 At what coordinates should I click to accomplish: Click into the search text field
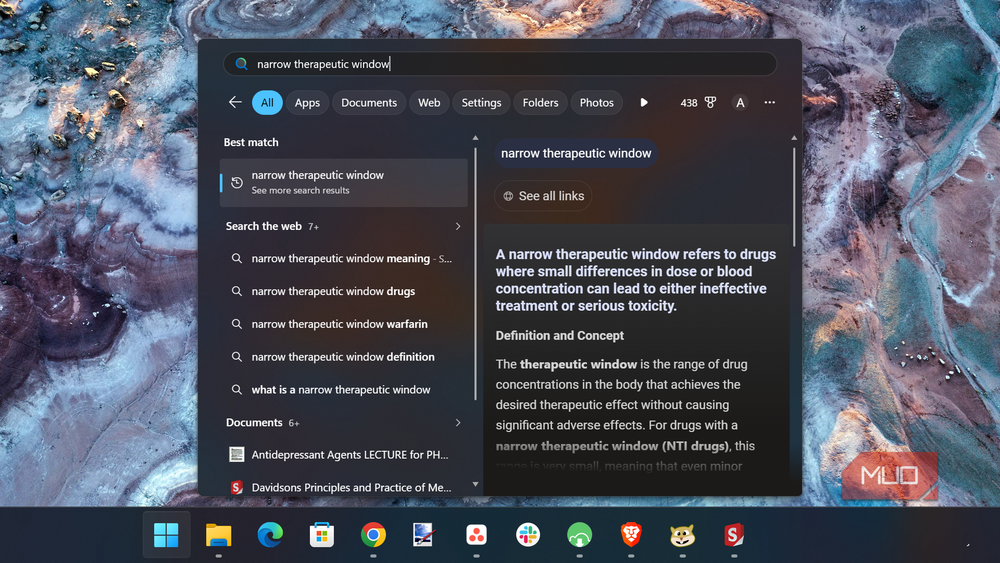[500, 64]
